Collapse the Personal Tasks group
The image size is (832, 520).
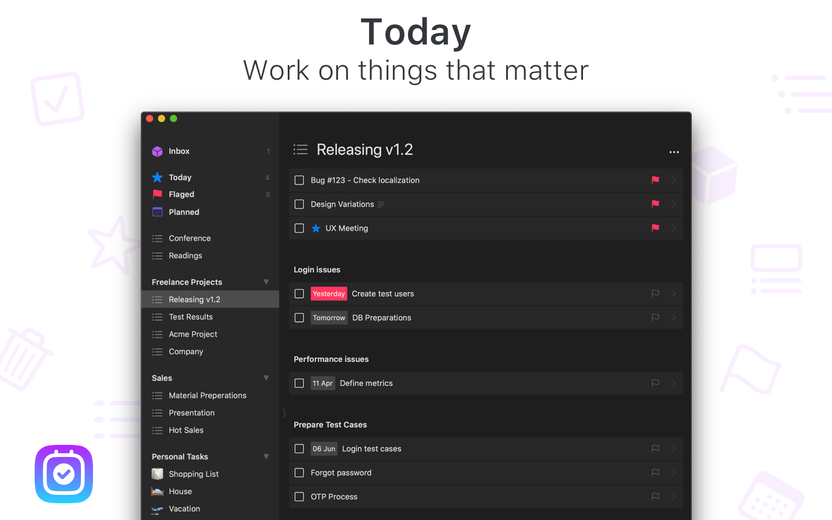pos(266,456)
